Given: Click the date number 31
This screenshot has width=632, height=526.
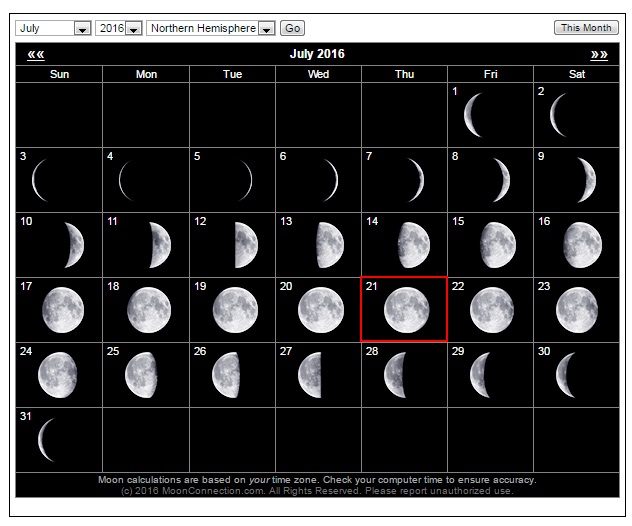Looking at the screenshot, I should click(26, 416).
